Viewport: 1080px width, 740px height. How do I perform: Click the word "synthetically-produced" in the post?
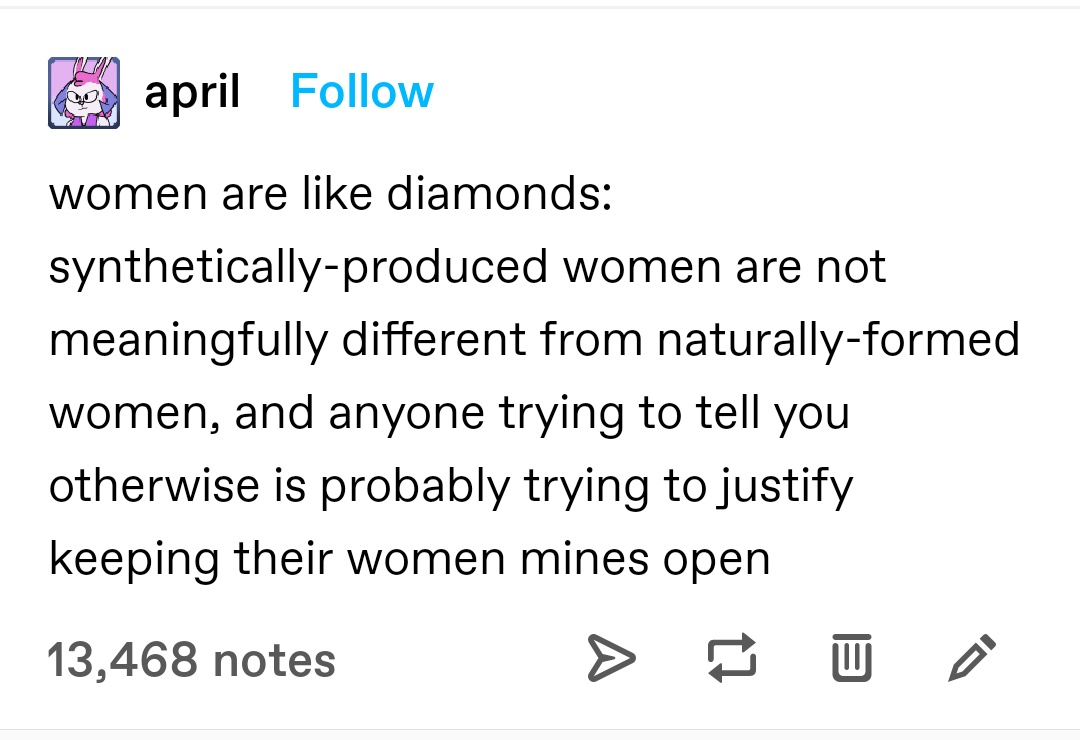[x=298, y=267]
